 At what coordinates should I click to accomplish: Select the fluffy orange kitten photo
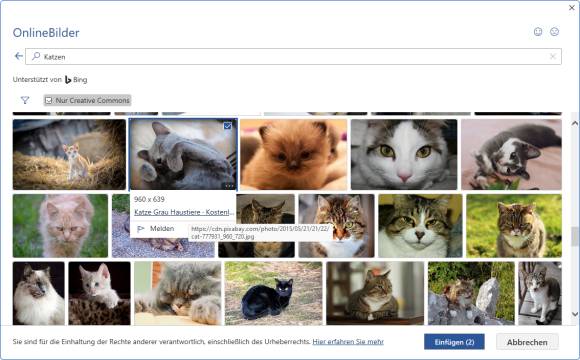(293, 154)
